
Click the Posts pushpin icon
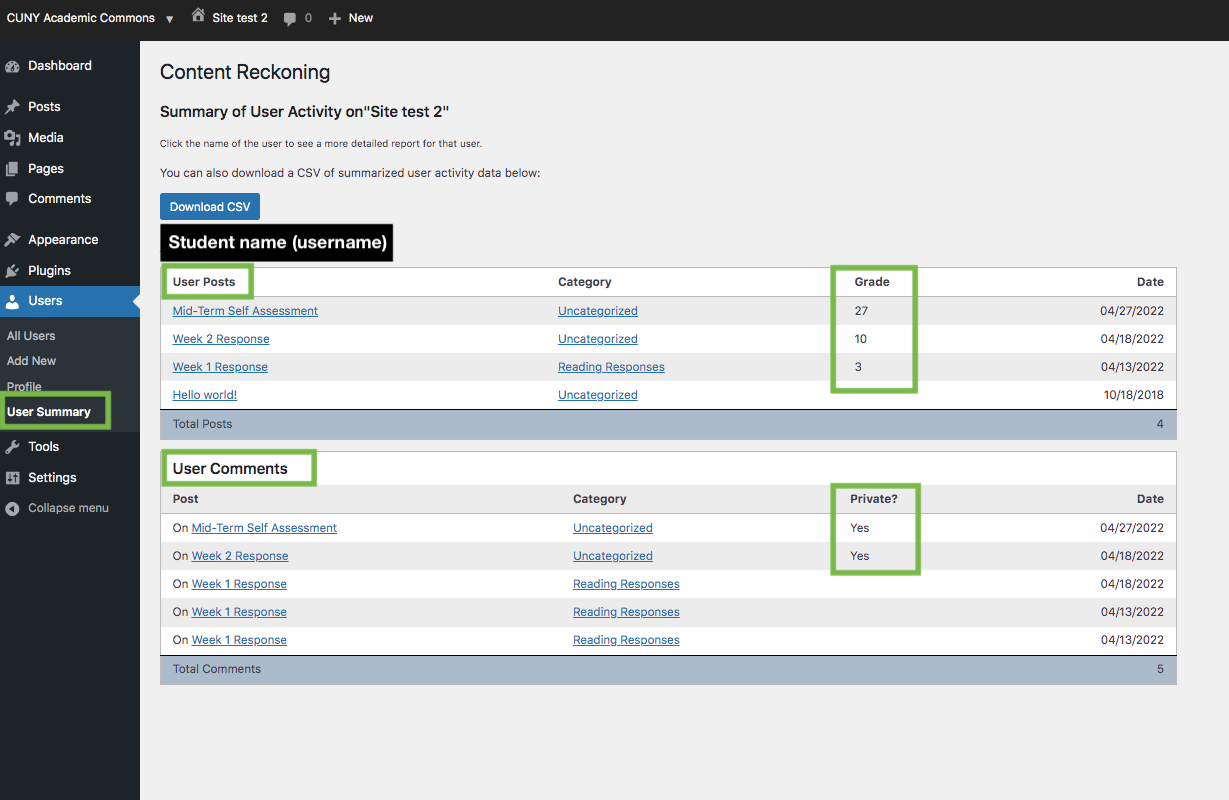pyautogui.click(x=12, y=107)
